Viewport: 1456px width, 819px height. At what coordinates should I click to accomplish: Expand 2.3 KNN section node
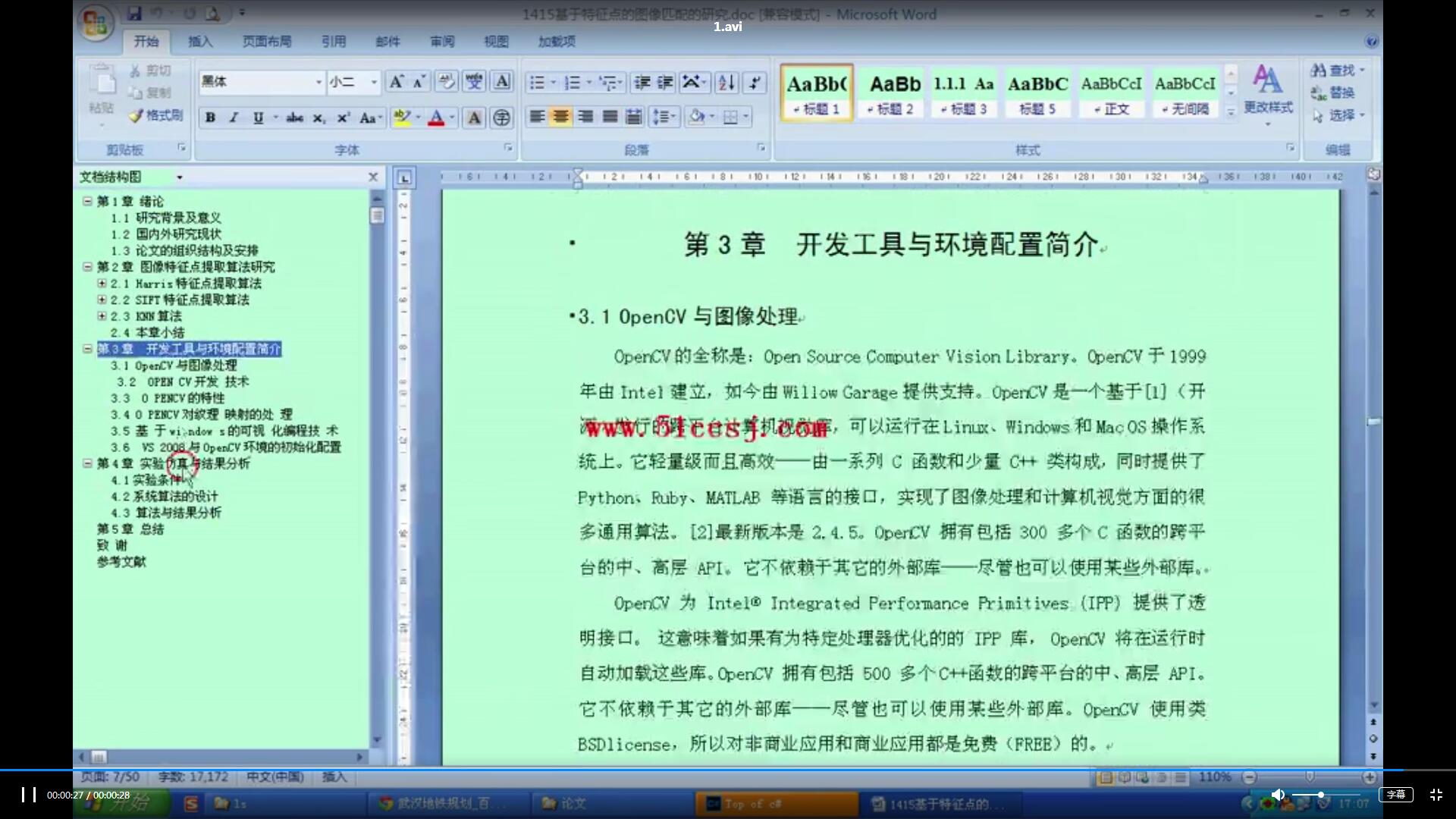[102, 315]
